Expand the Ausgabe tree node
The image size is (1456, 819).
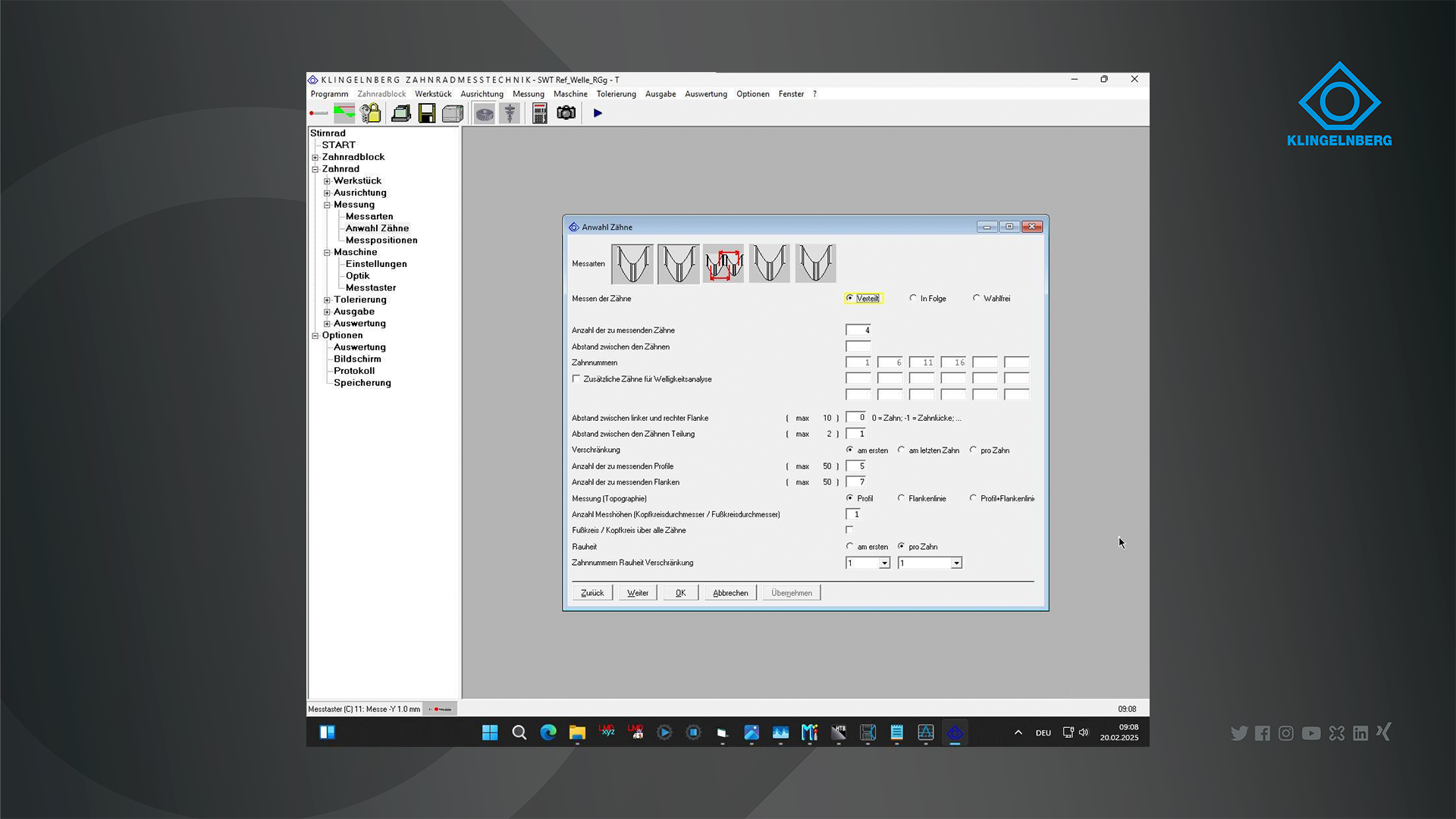[327, 312]
